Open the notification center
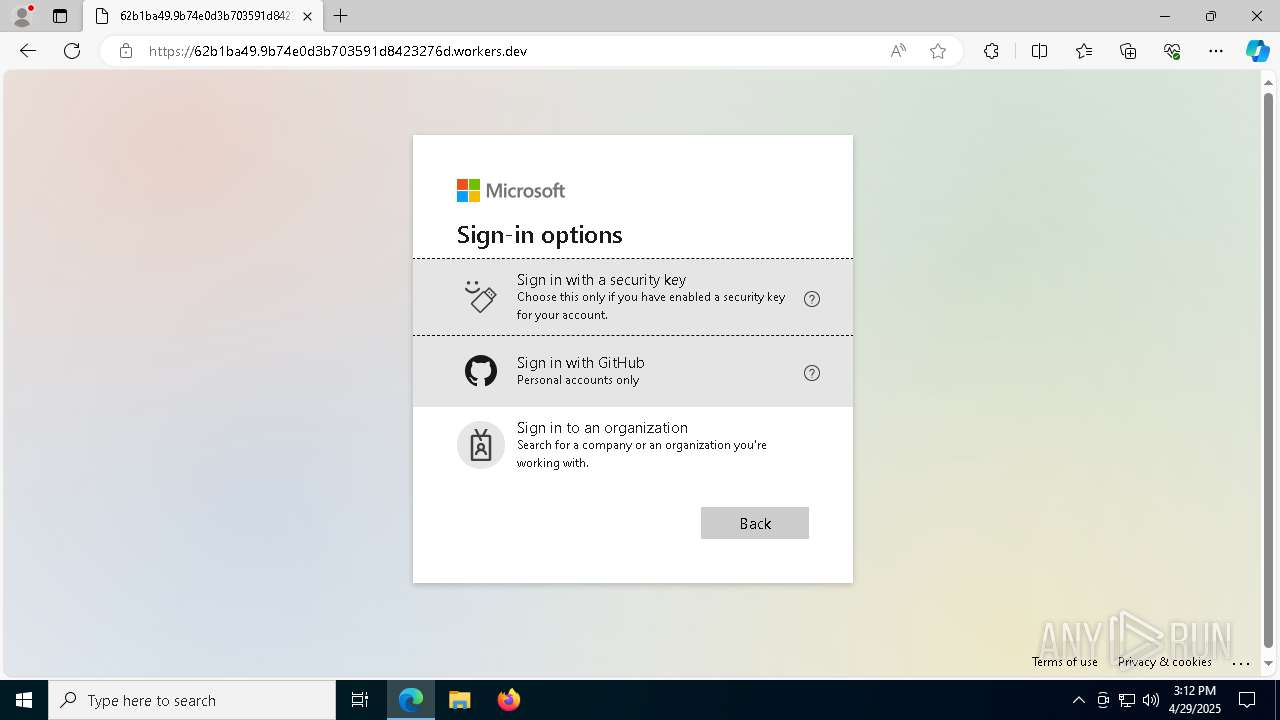The height and width of the screenshot is (720, 1280). (x=1248, y=700)
